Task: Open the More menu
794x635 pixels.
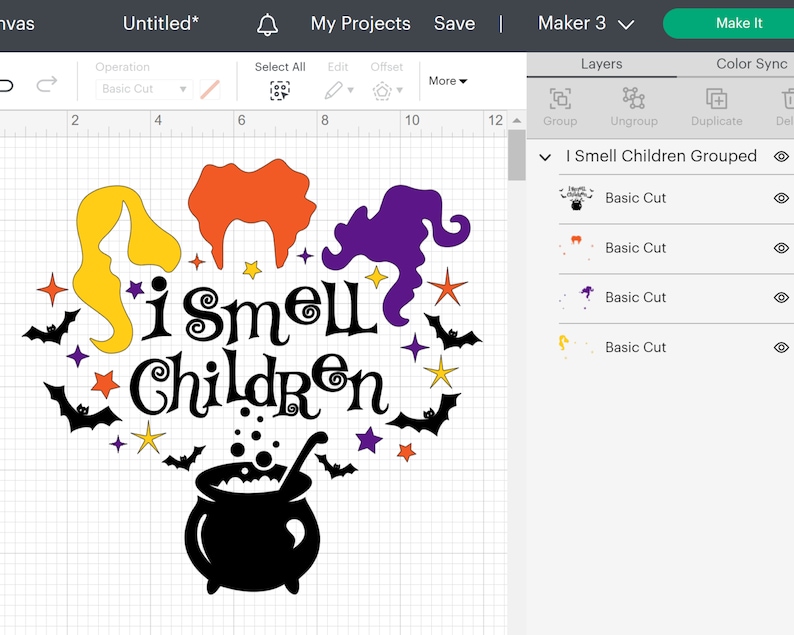Action: click(448, 81)
